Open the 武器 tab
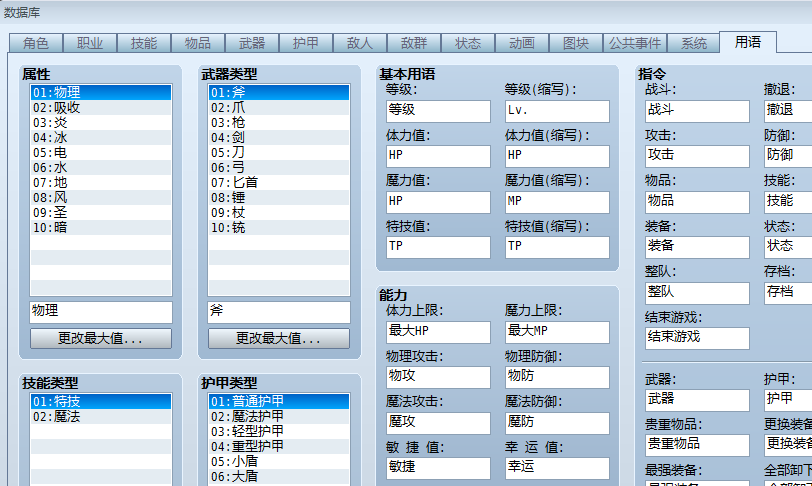Screen dimensions: 812x486 tap(252, 43)
